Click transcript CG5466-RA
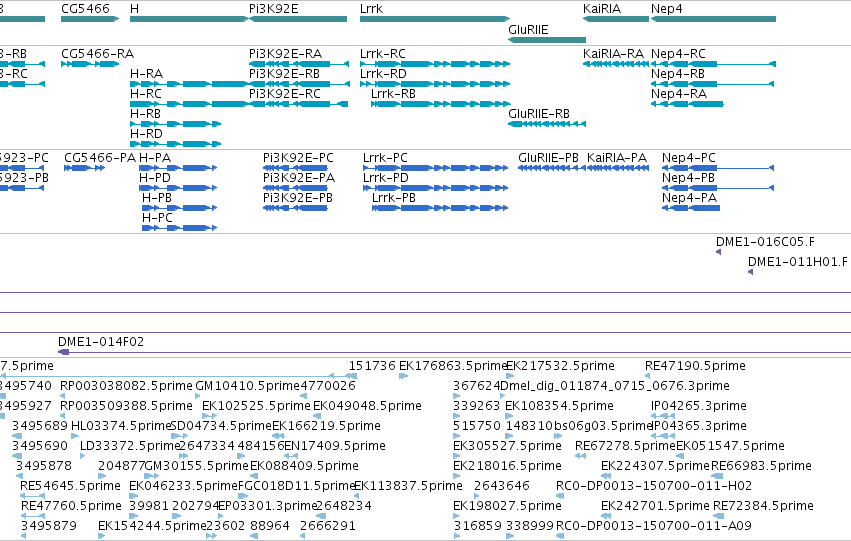Image resolution: width=851 pixels, height=541 pixels. click(x=90, y=64)
